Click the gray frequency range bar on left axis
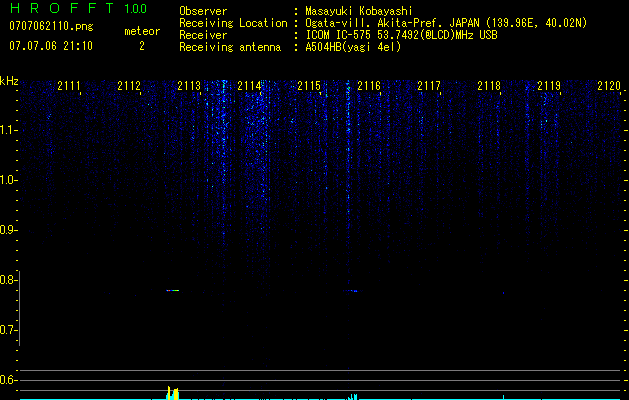This screenshot has width=629, height=400. pyautogui.click(x=19, y=308)
